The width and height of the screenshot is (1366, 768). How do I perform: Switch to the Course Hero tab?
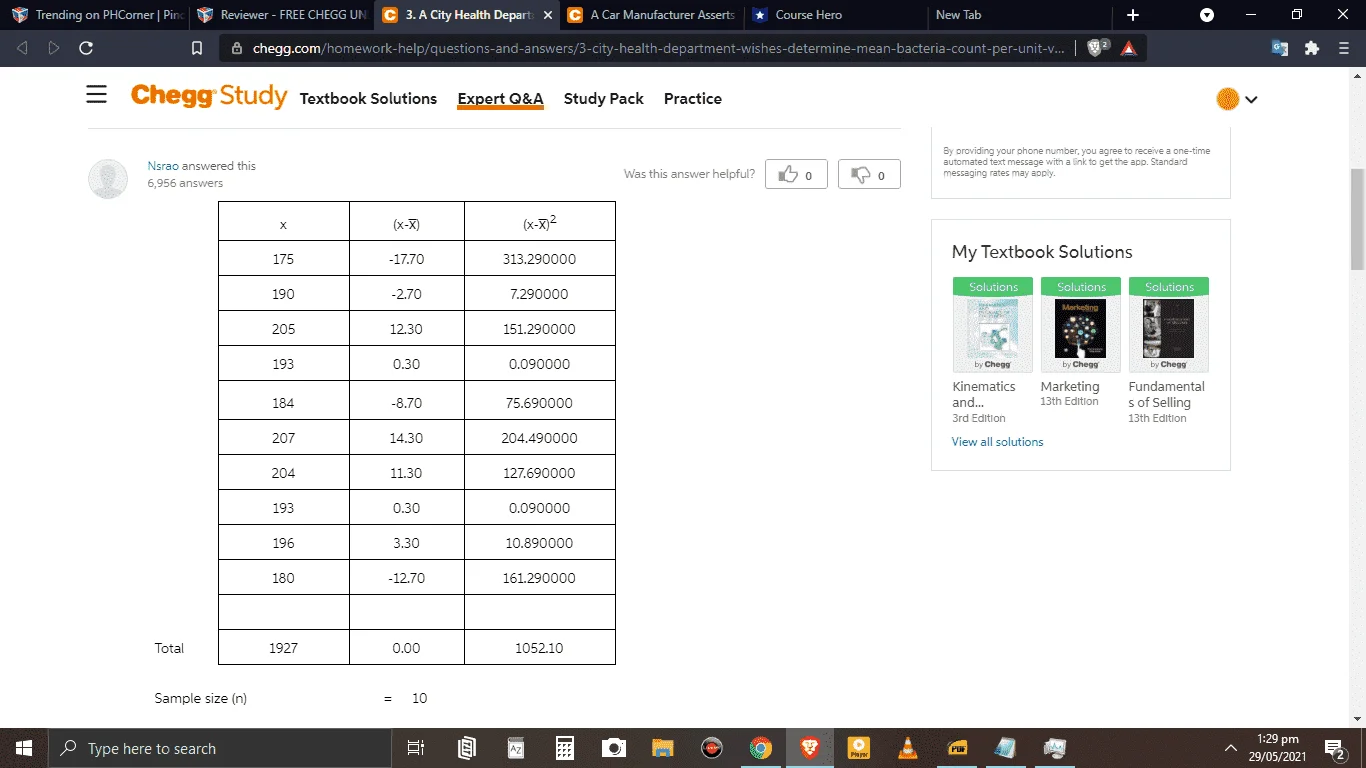[834, 15]
